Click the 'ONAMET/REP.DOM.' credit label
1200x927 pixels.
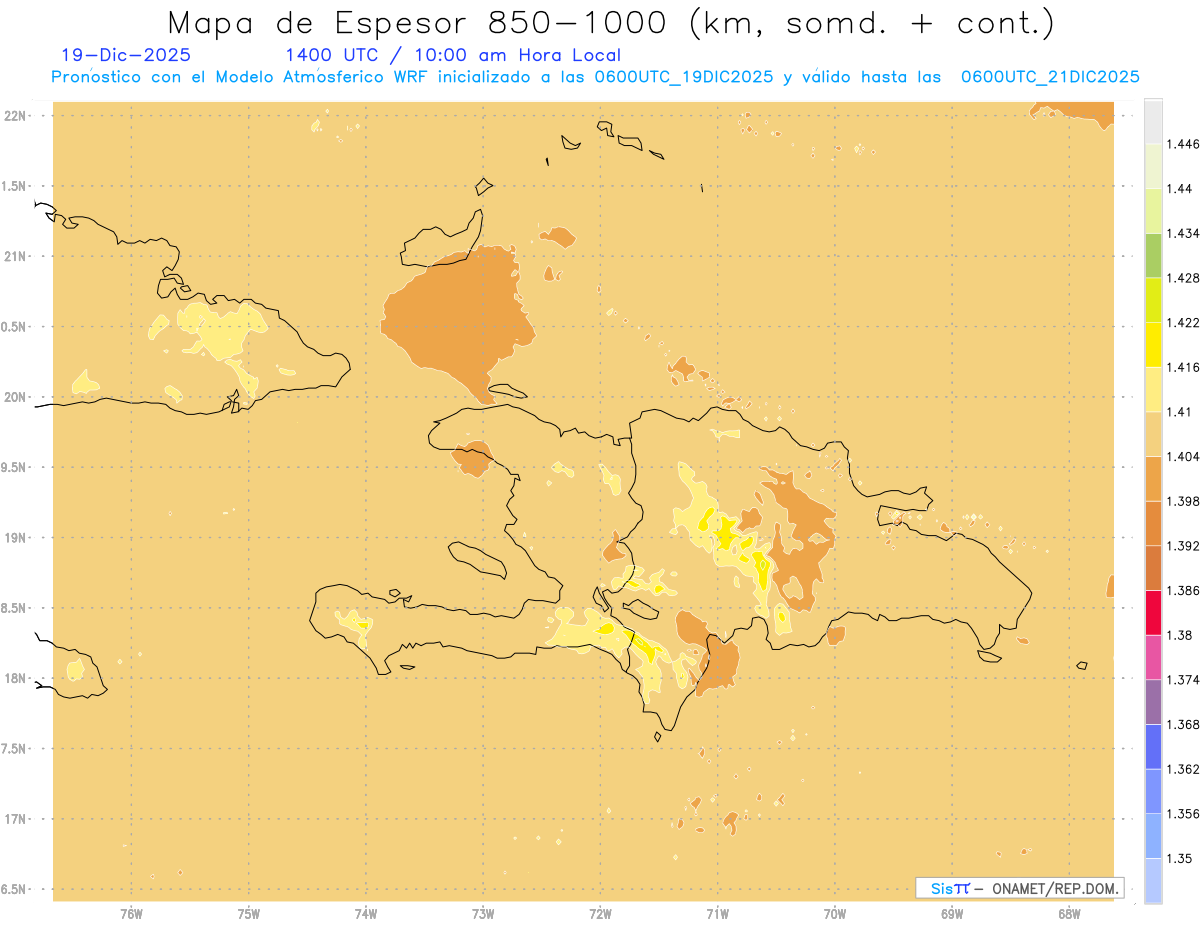(1054, 888)
